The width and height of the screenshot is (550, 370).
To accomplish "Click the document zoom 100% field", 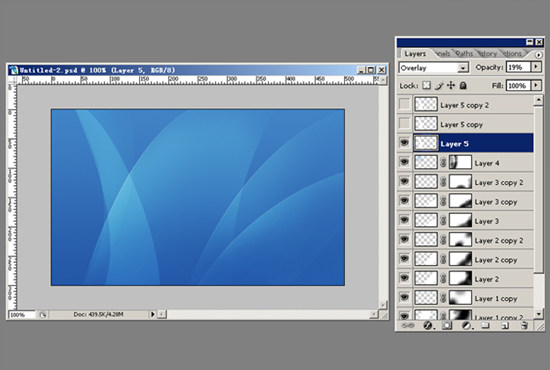I will (22, 315).
